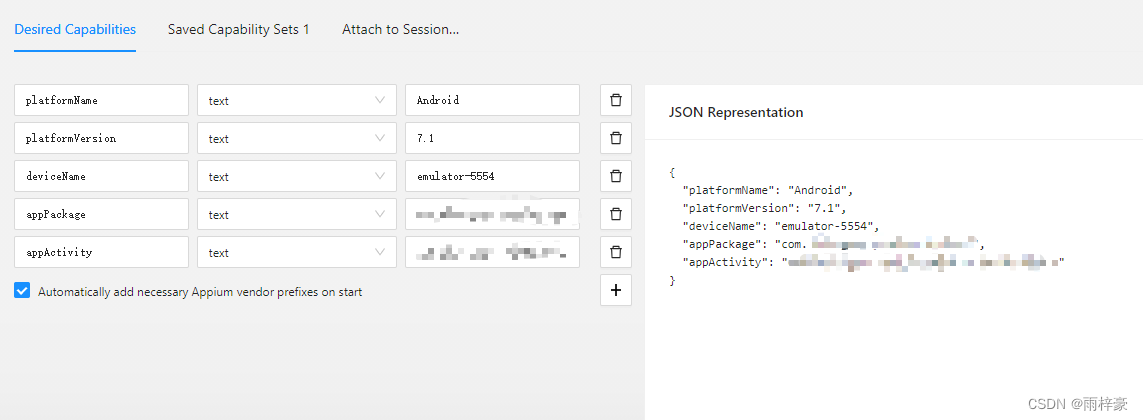The image size is (1143, 420).
Task: Select the Desired Capabilities tab
Action: [75, 30]
